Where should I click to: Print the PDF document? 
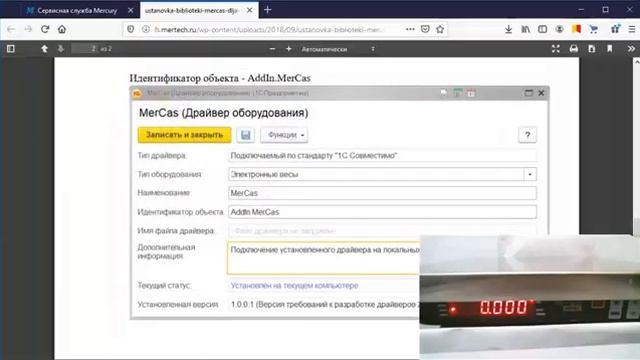pyautogui.click(x=574, y=49)
